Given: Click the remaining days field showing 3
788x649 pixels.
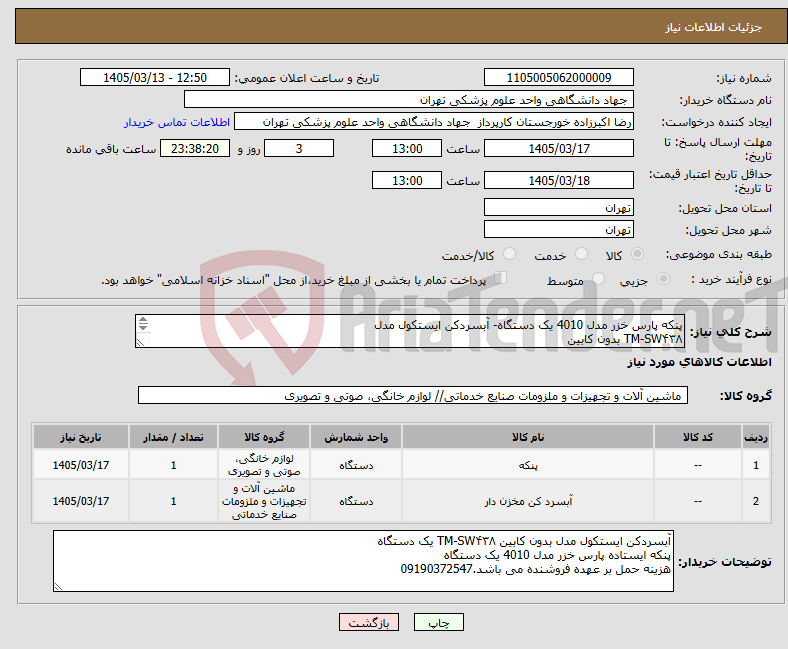Looking at the screenshot, I should pos(299,148).
